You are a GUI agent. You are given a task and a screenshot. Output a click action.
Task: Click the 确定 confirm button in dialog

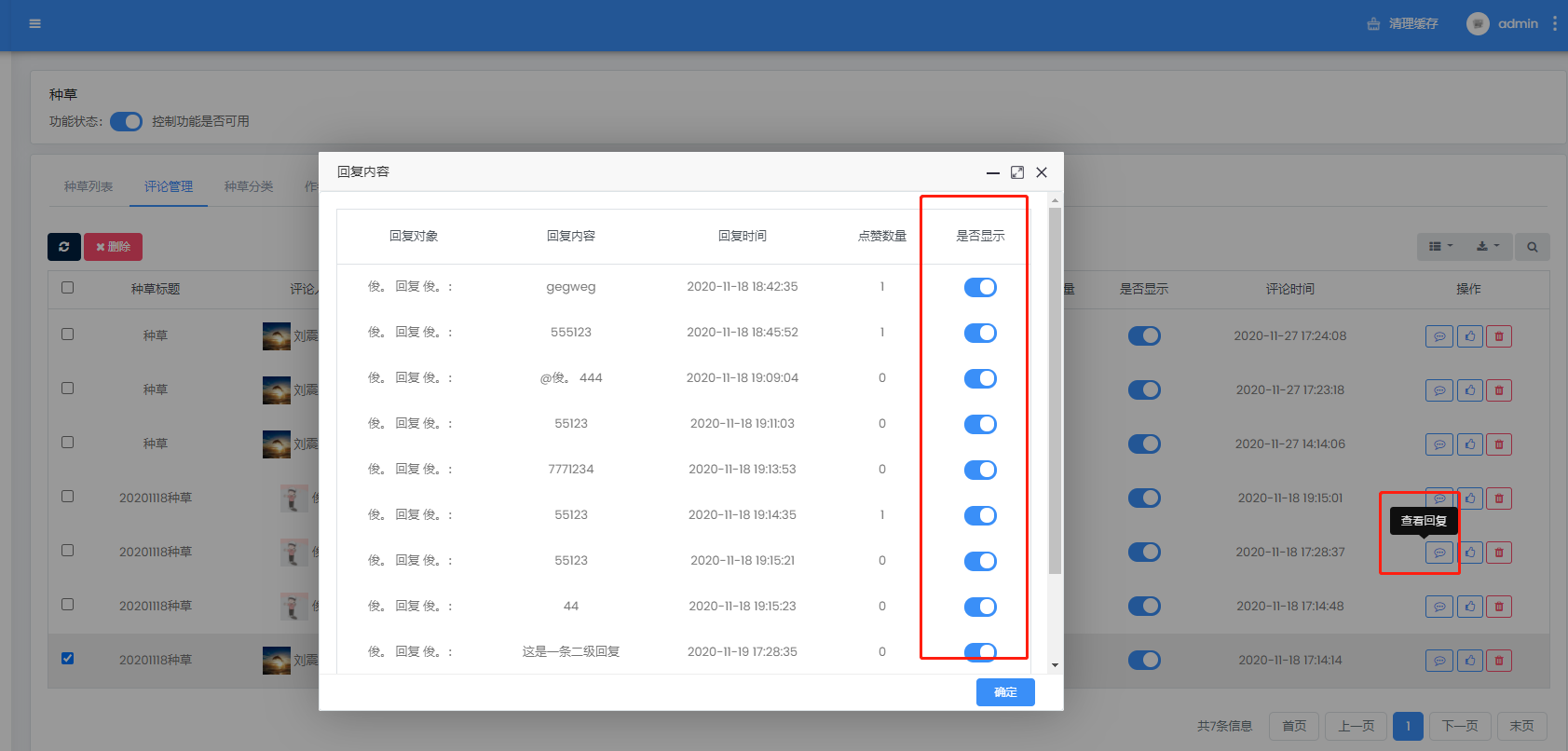click(x=1004, y=692)
